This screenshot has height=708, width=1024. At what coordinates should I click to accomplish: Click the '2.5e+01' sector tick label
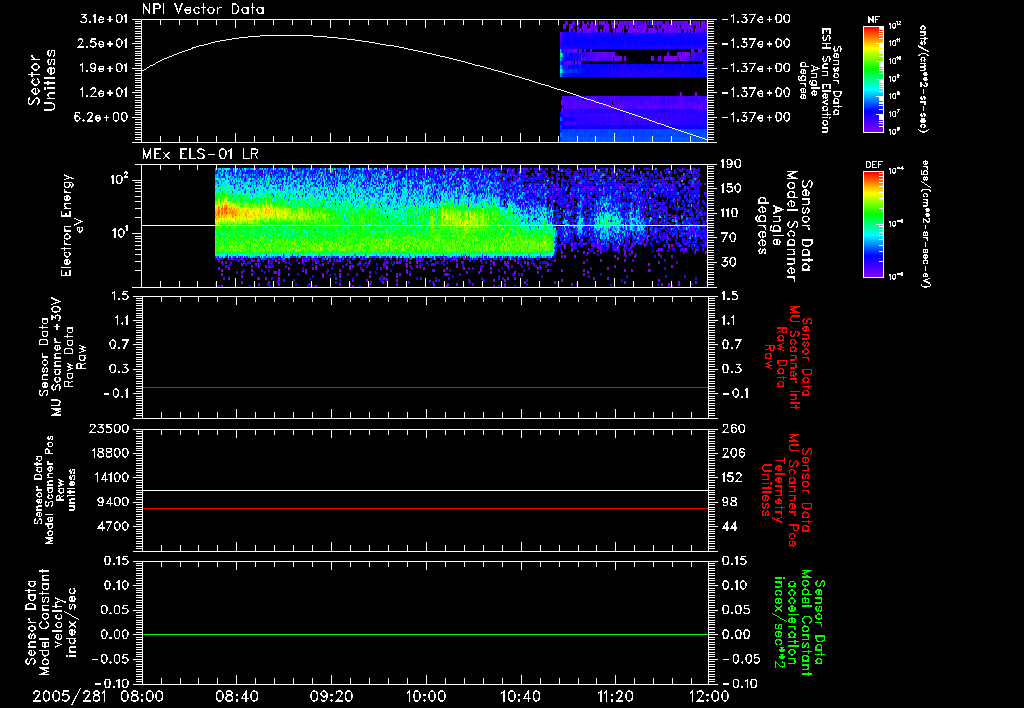[x=104, y=43]
